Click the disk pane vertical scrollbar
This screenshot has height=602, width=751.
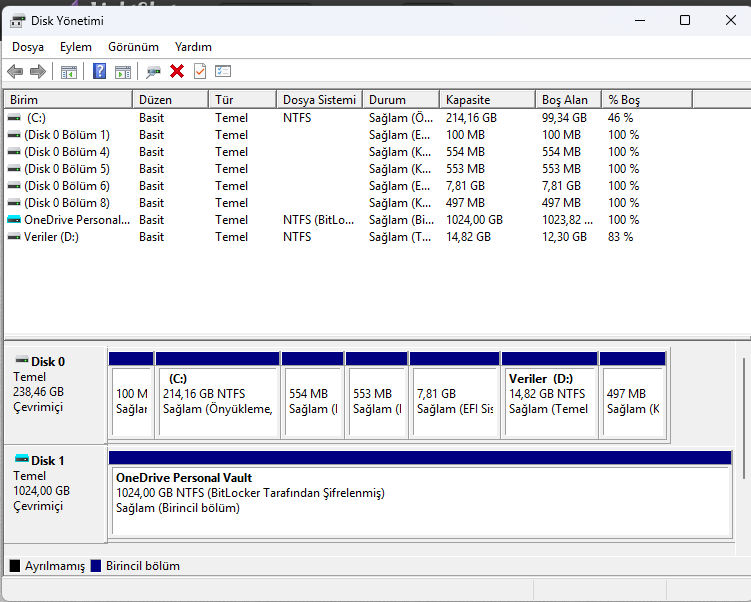743,418
